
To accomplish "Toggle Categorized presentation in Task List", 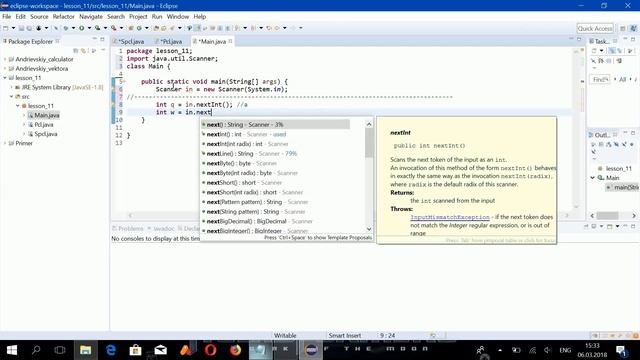I will [612, 51].
